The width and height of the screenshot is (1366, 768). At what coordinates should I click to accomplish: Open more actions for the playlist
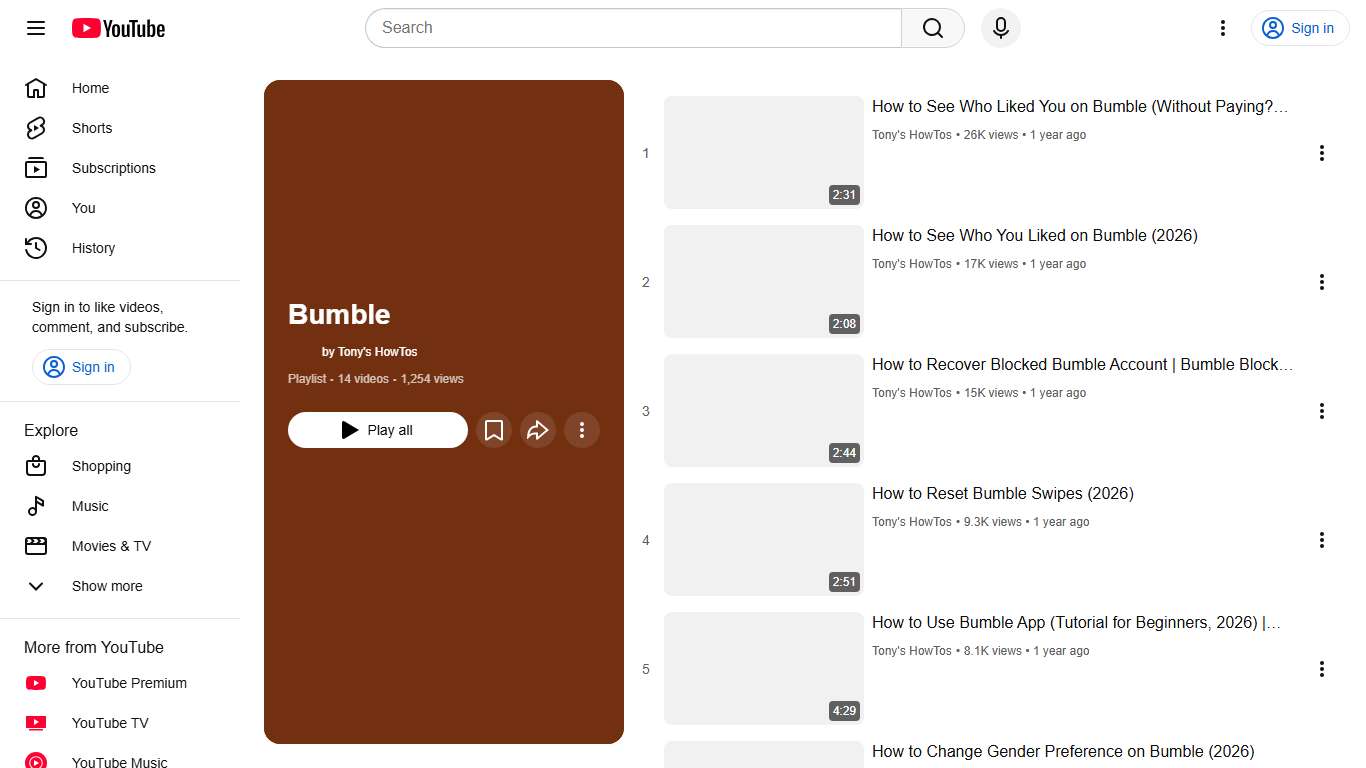(x=582, y=430)
